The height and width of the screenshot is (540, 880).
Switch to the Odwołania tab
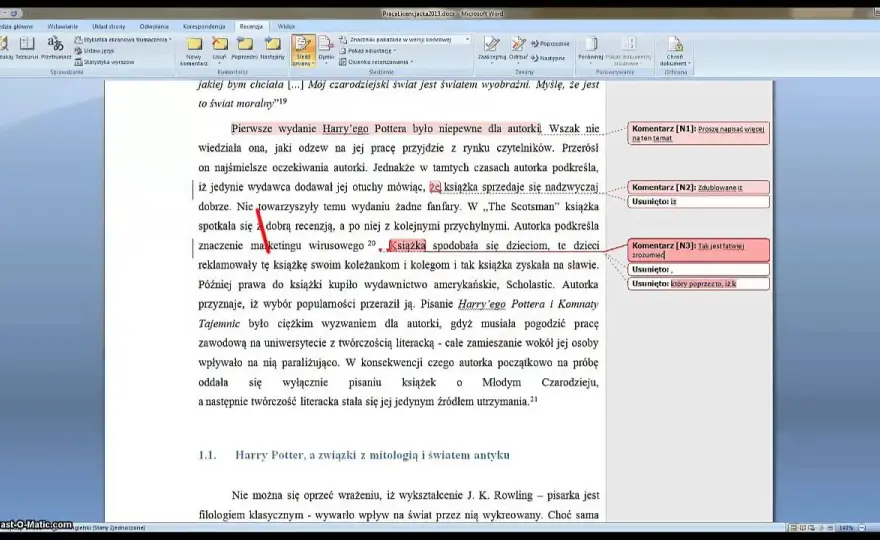154,26
